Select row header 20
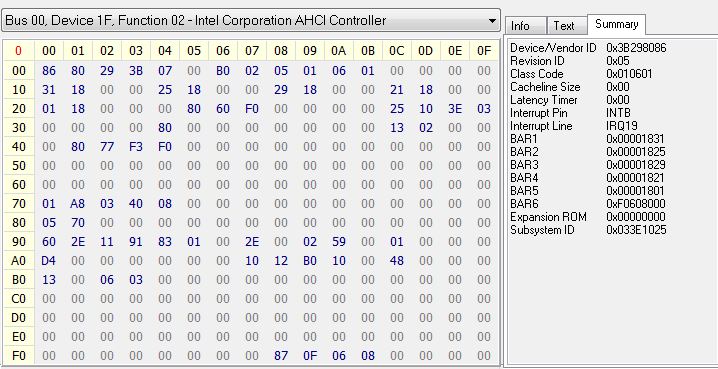Image resolution: width=718 pixels, height=369 pixels. pos(18,109)
